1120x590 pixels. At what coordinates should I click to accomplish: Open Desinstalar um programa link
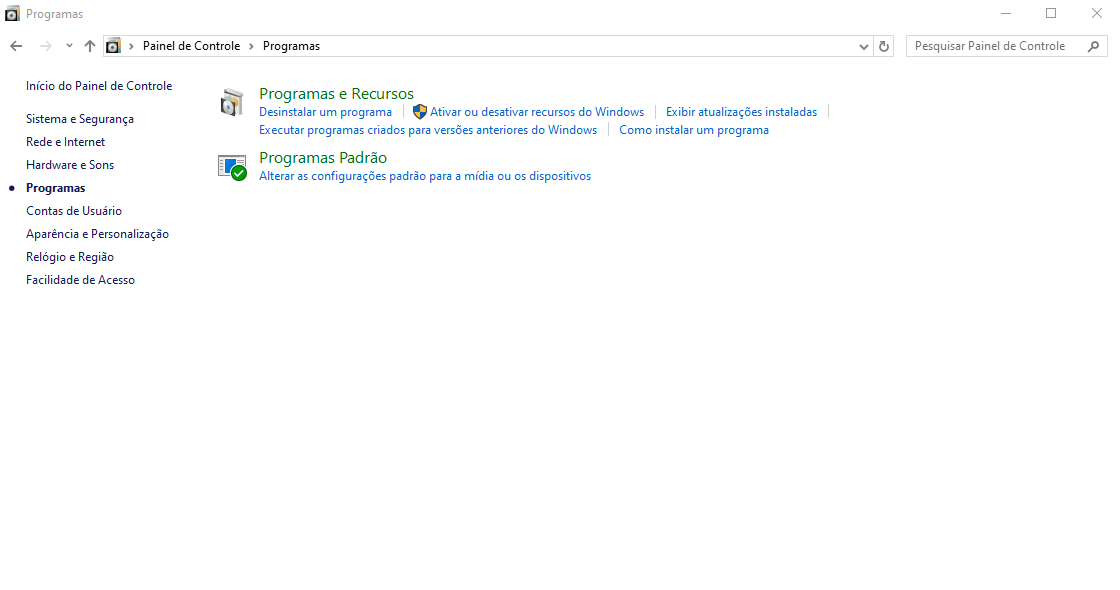(x=325, y=112)
